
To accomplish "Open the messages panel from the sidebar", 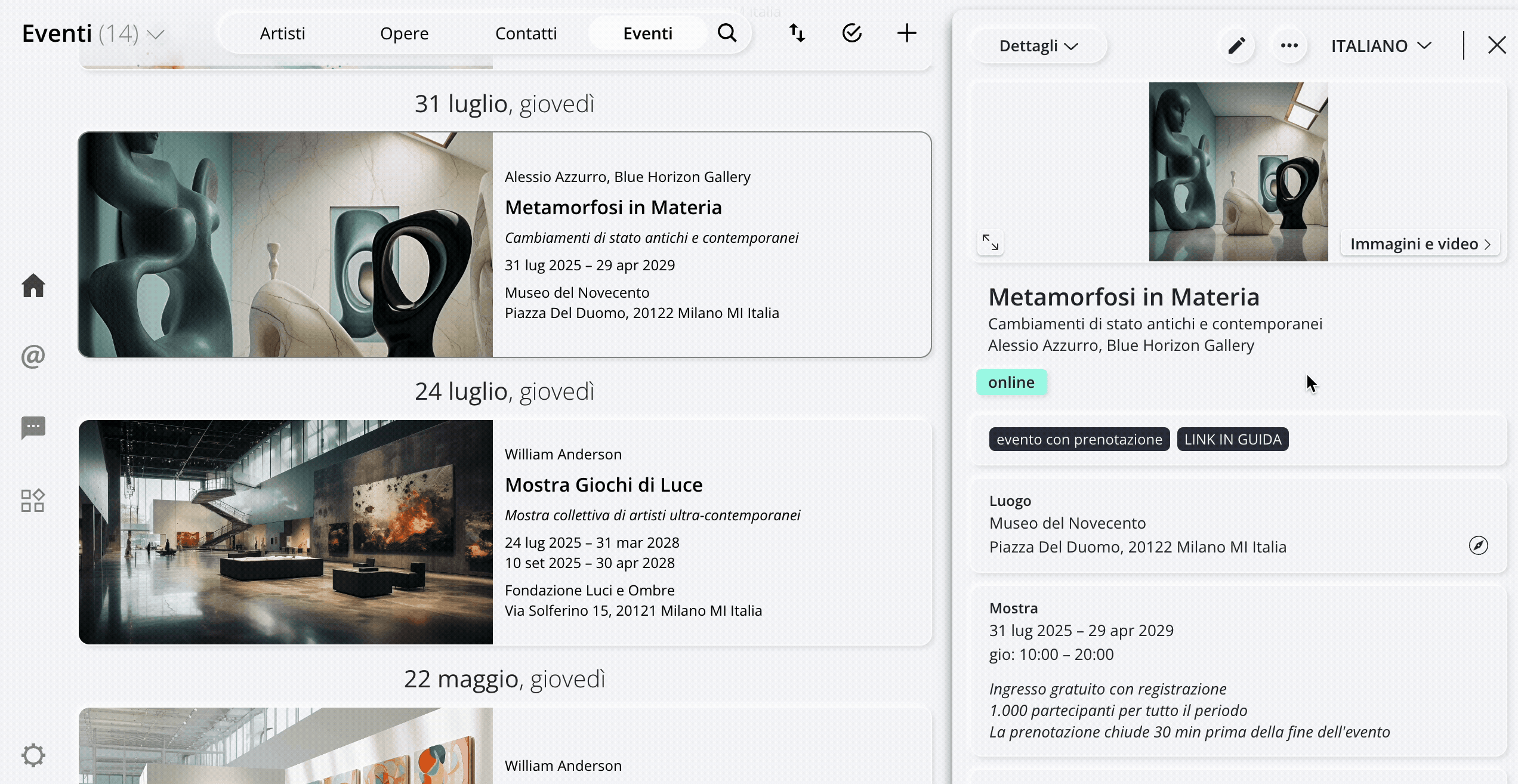I will [x=33, y=428].
